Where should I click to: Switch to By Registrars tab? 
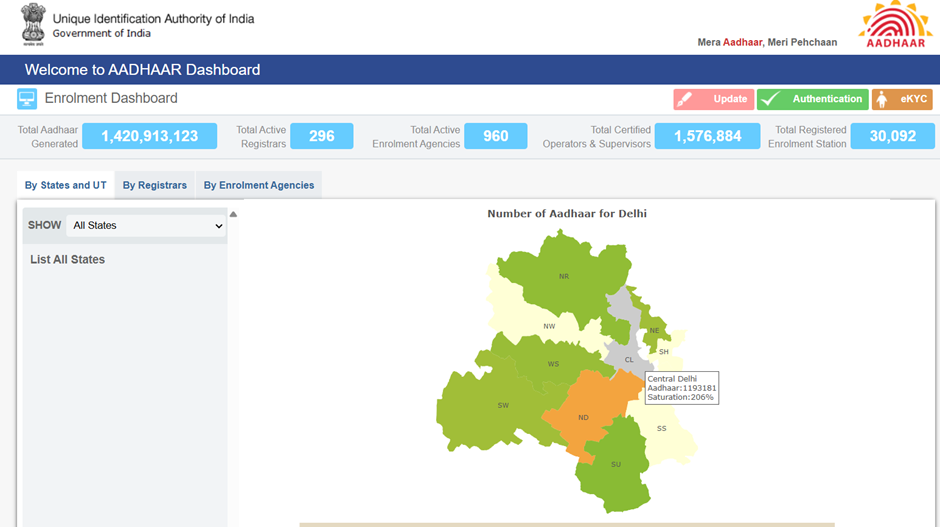click(x=155, y=185)
